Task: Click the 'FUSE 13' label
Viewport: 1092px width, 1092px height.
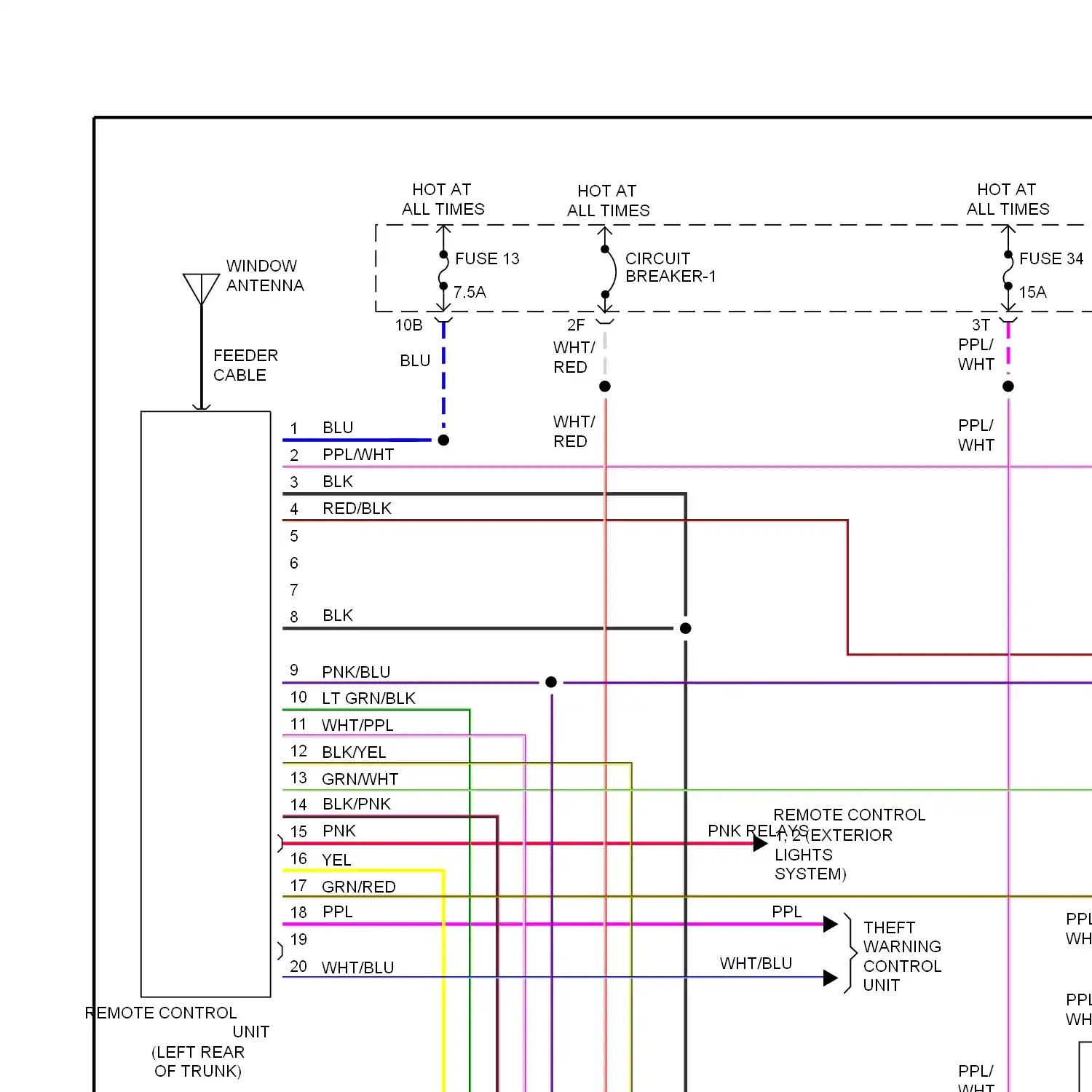Action: pos(487,258)
